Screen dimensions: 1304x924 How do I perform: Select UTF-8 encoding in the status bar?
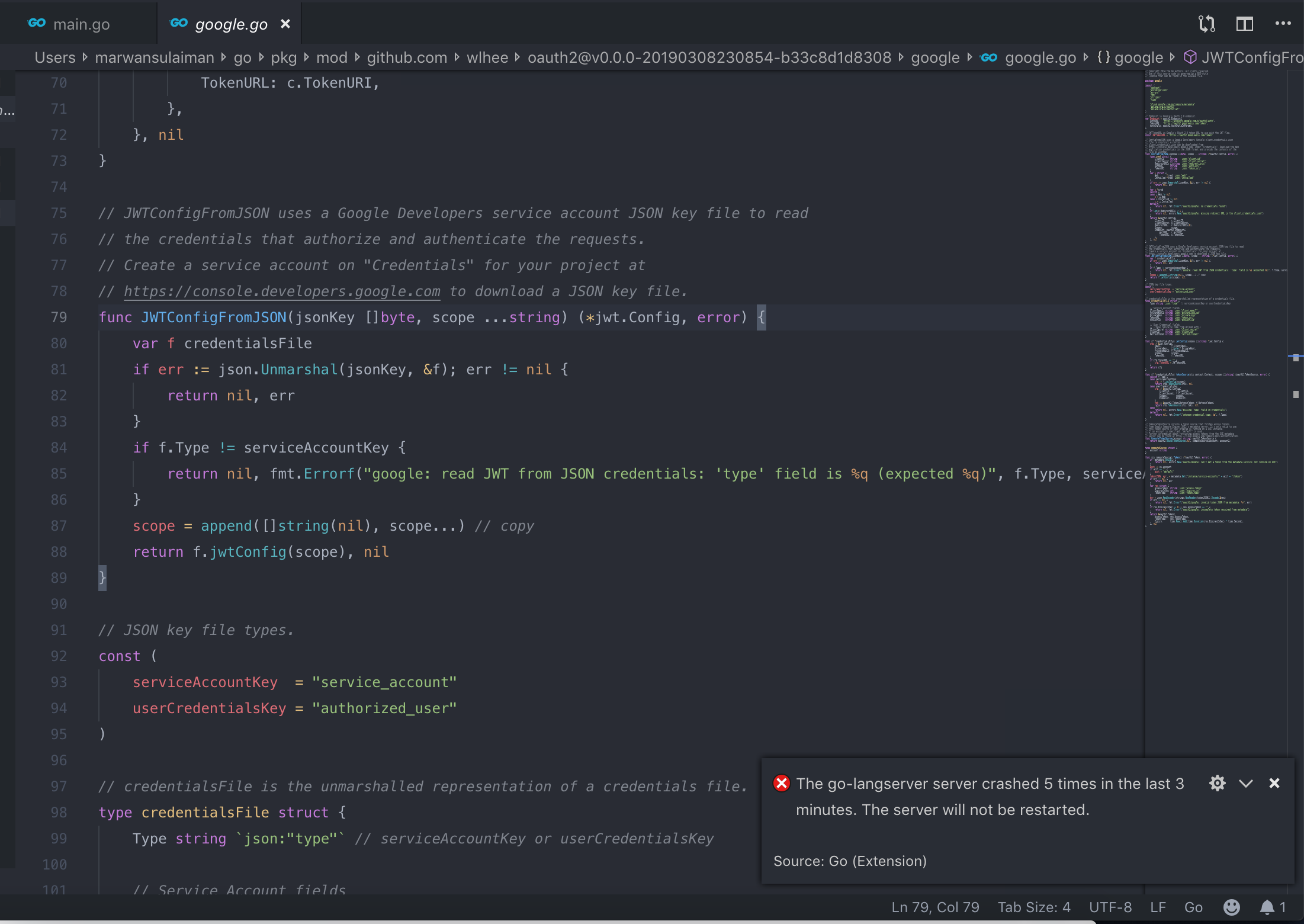click(1110, 907)
